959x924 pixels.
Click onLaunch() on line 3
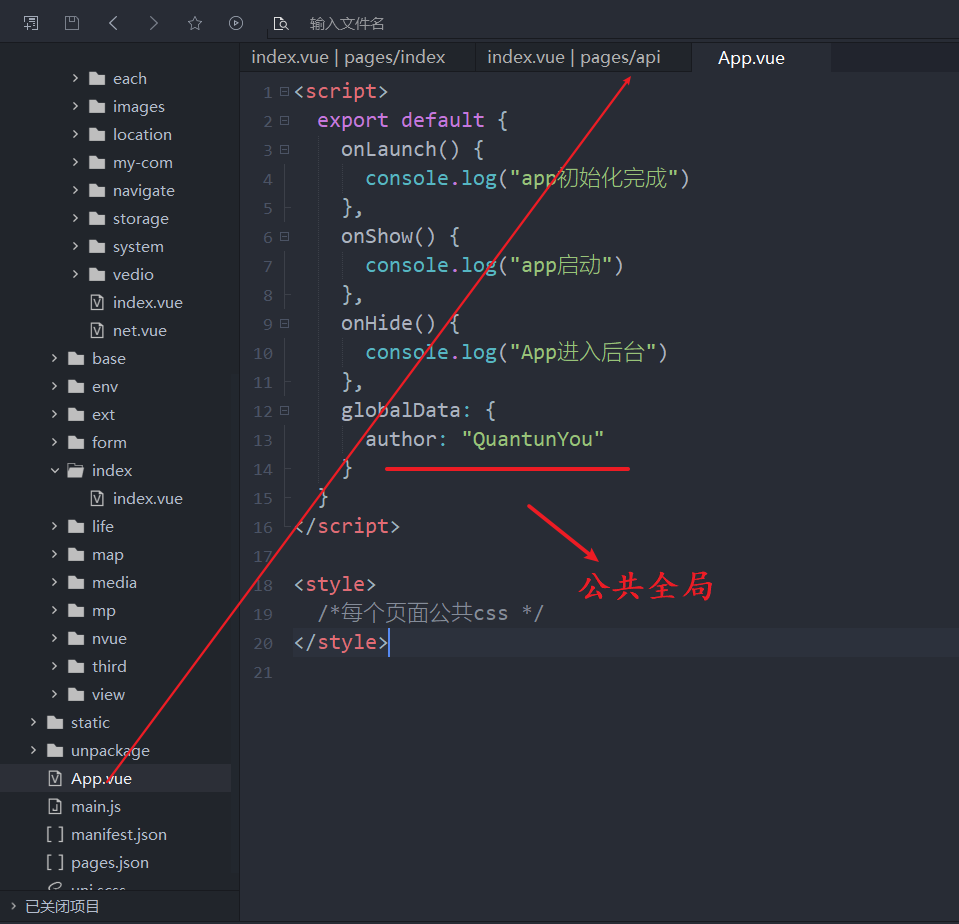pyautogui.click(x=400, y=149)
